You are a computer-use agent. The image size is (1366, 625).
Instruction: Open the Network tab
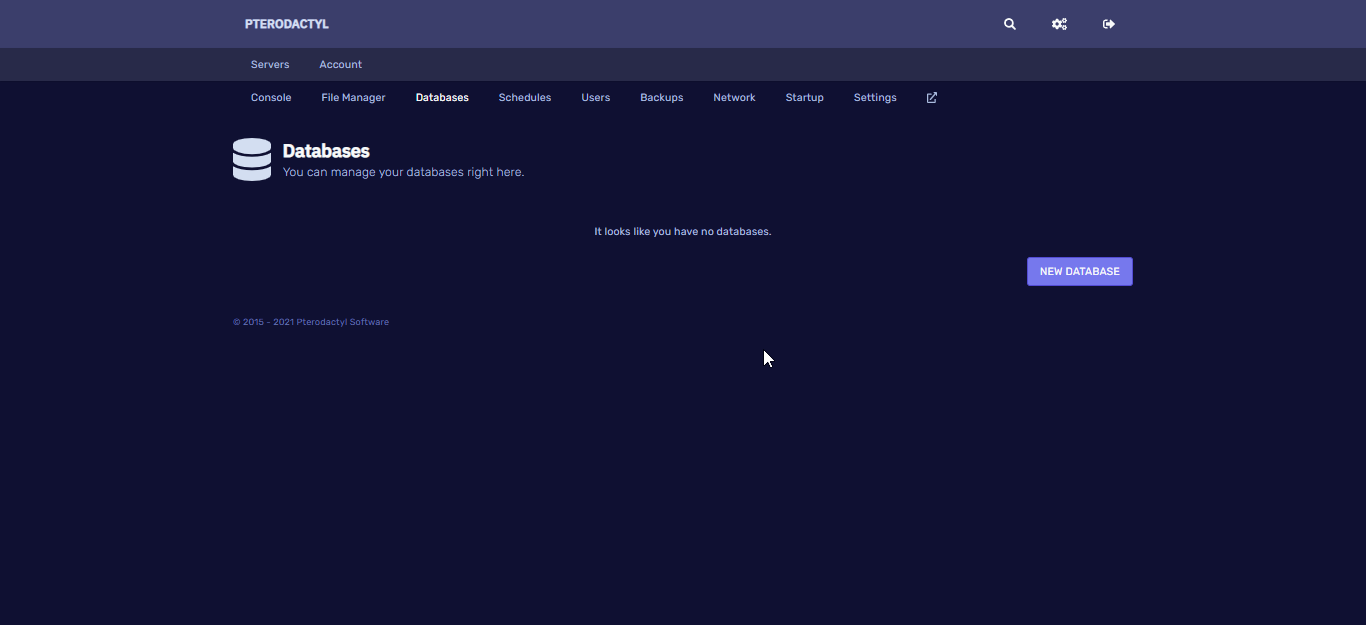(x=734, y=98)
